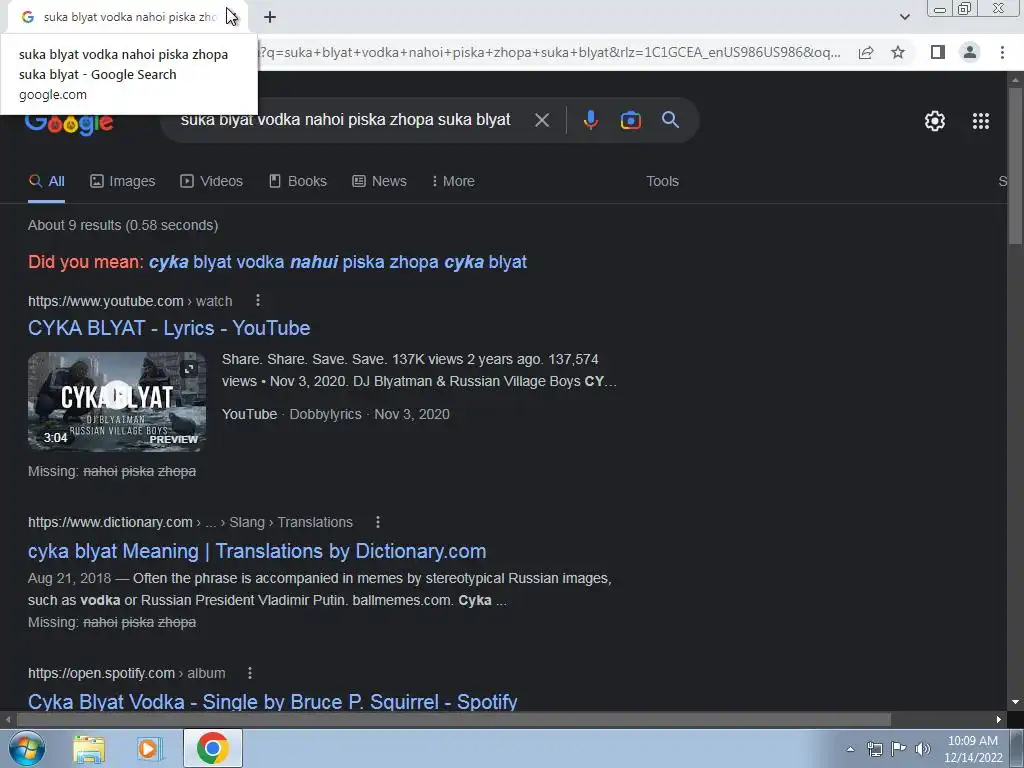
Task: Open Chrome three-dot menu
Action: tap(1002, 52)
